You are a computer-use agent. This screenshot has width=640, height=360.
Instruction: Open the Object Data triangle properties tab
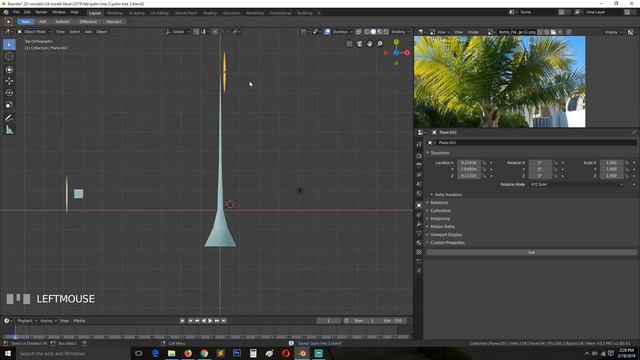pos(419,233)
